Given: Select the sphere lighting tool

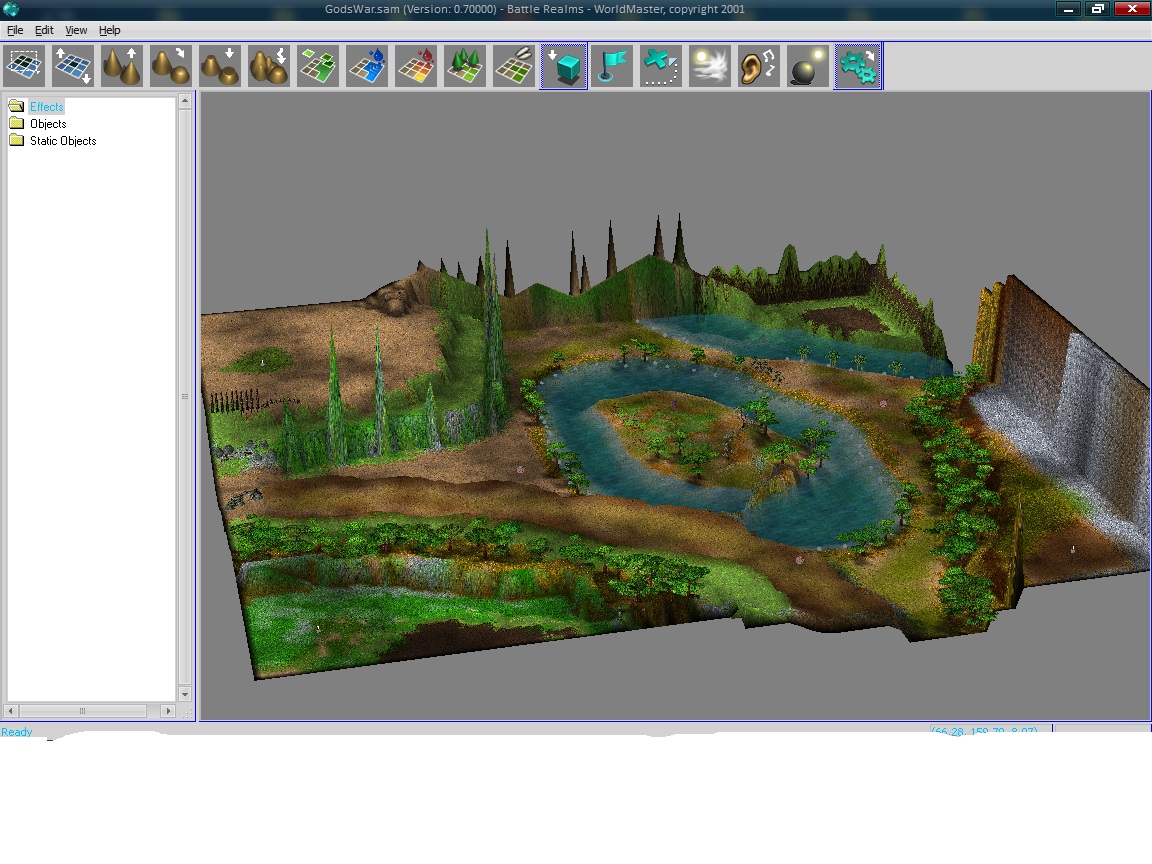Looking at the screenshot, I should [807, 66].
